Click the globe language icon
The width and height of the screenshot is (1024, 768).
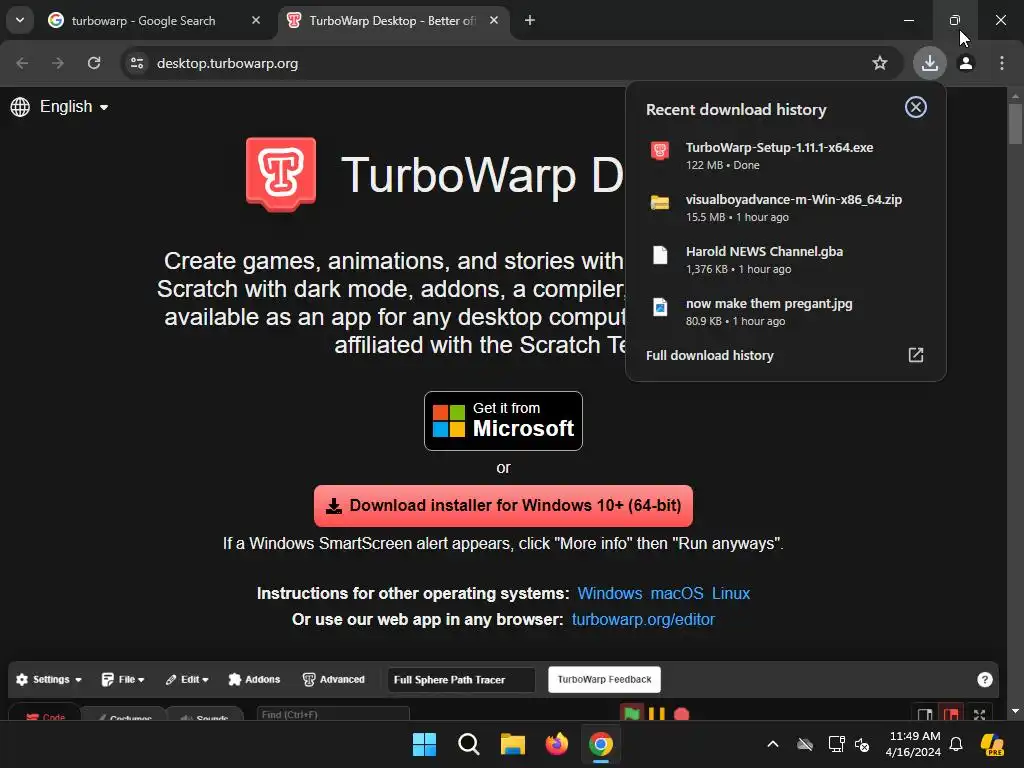pyautogui.click(x=20, y=106)
